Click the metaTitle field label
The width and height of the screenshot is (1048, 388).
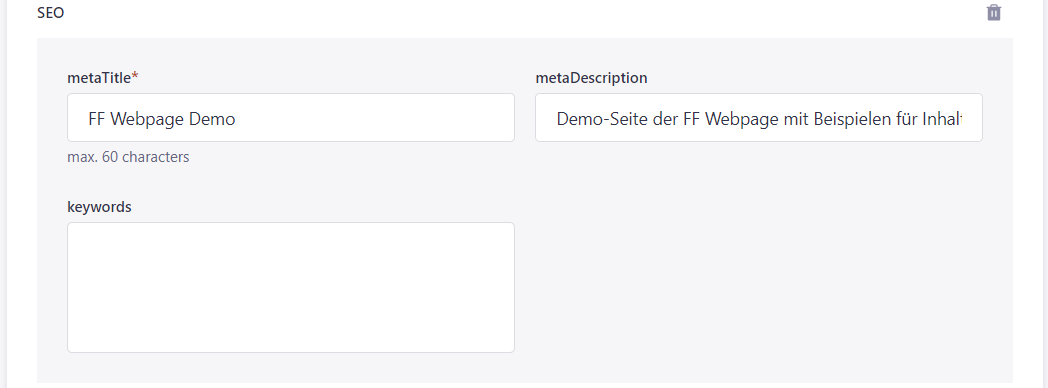pyautogui.click(x=99, y=78)
